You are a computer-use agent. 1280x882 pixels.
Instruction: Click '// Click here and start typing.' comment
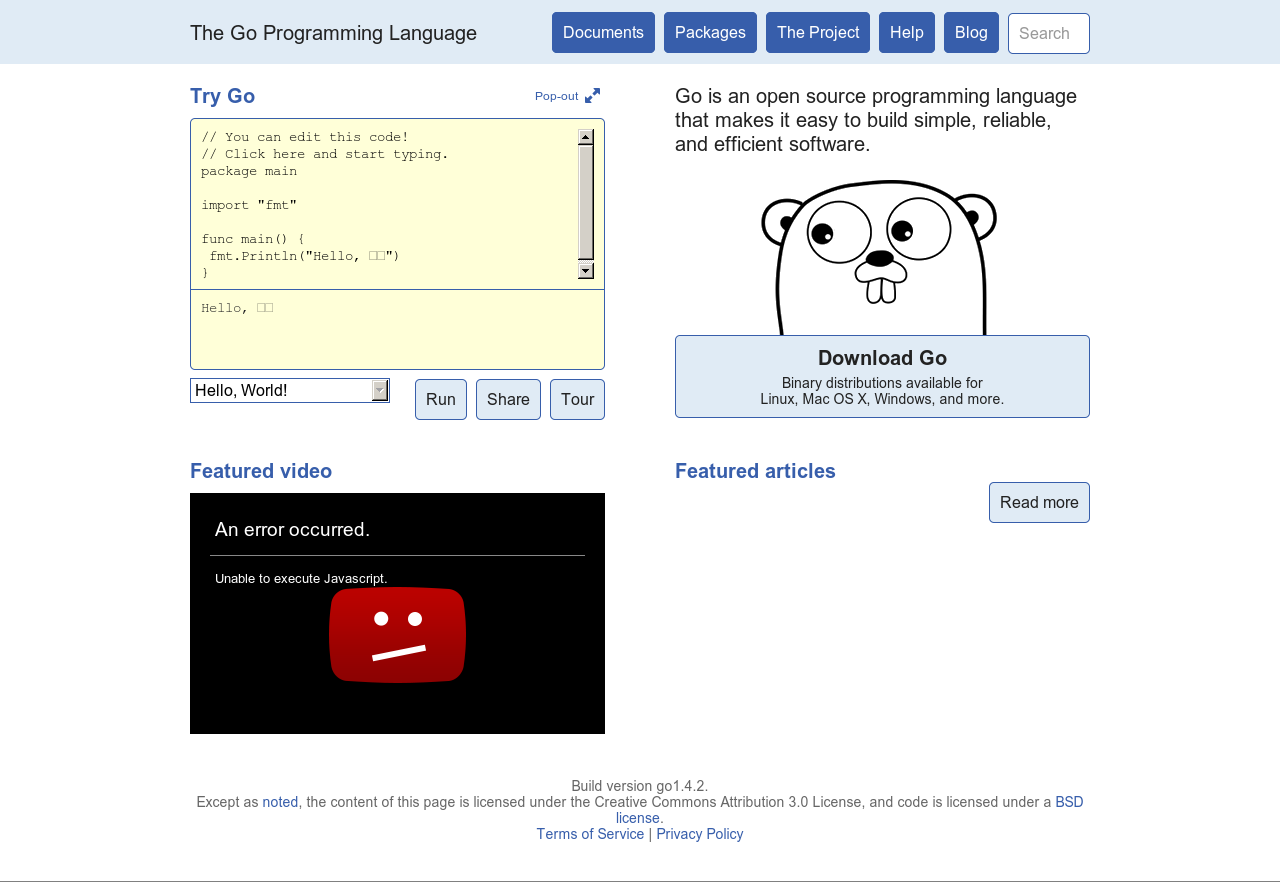[325, 154]
